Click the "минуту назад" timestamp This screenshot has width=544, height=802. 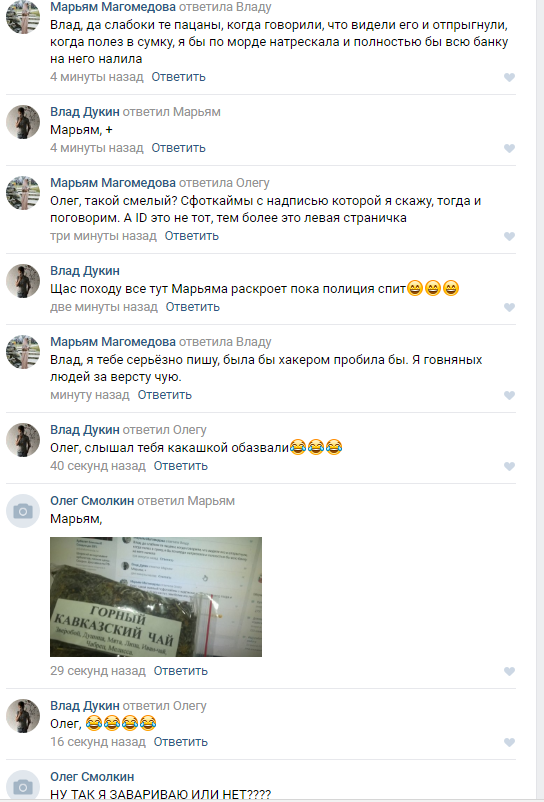click(x=90, y=395)
